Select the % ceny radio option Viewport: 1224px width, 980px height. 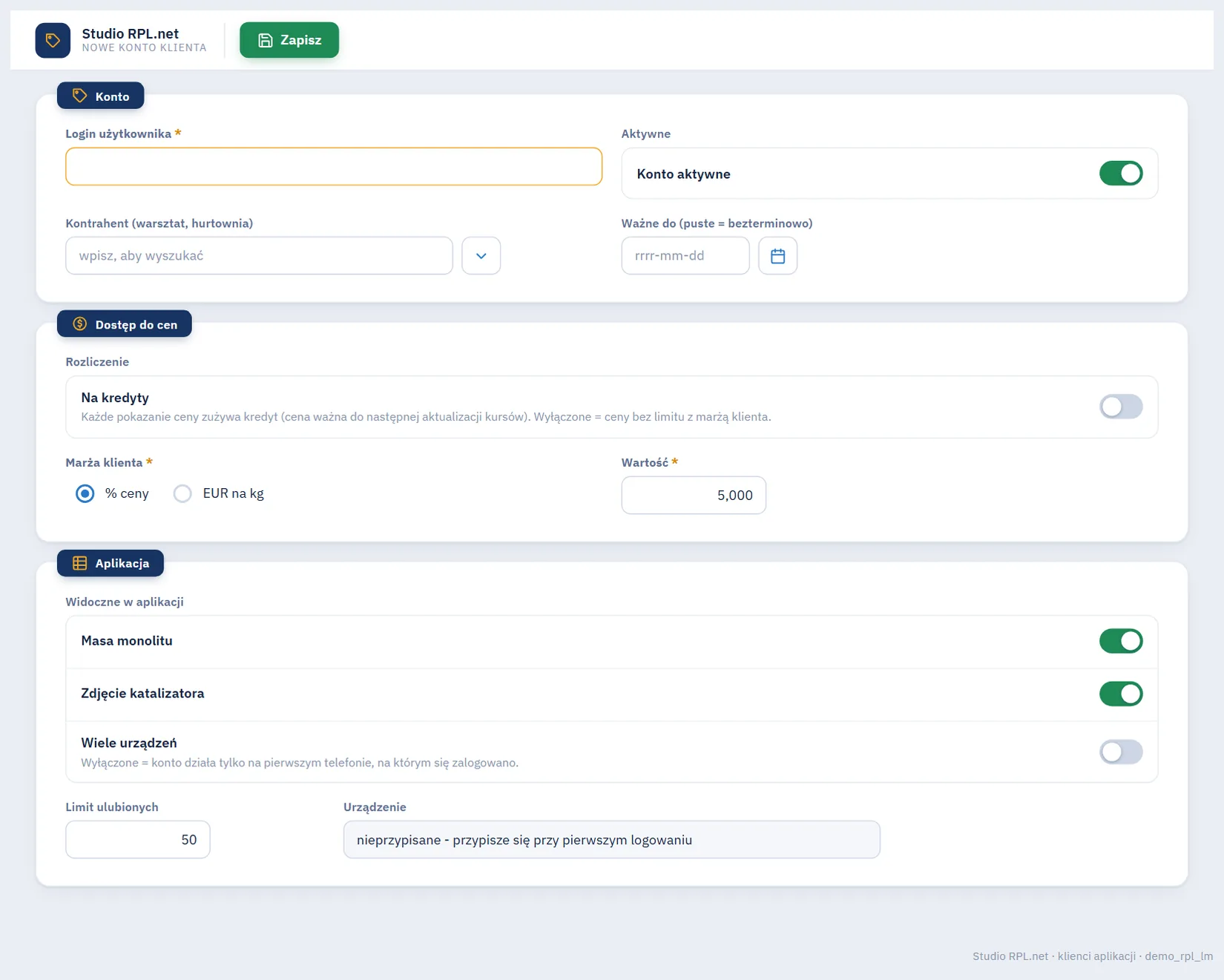85,493
